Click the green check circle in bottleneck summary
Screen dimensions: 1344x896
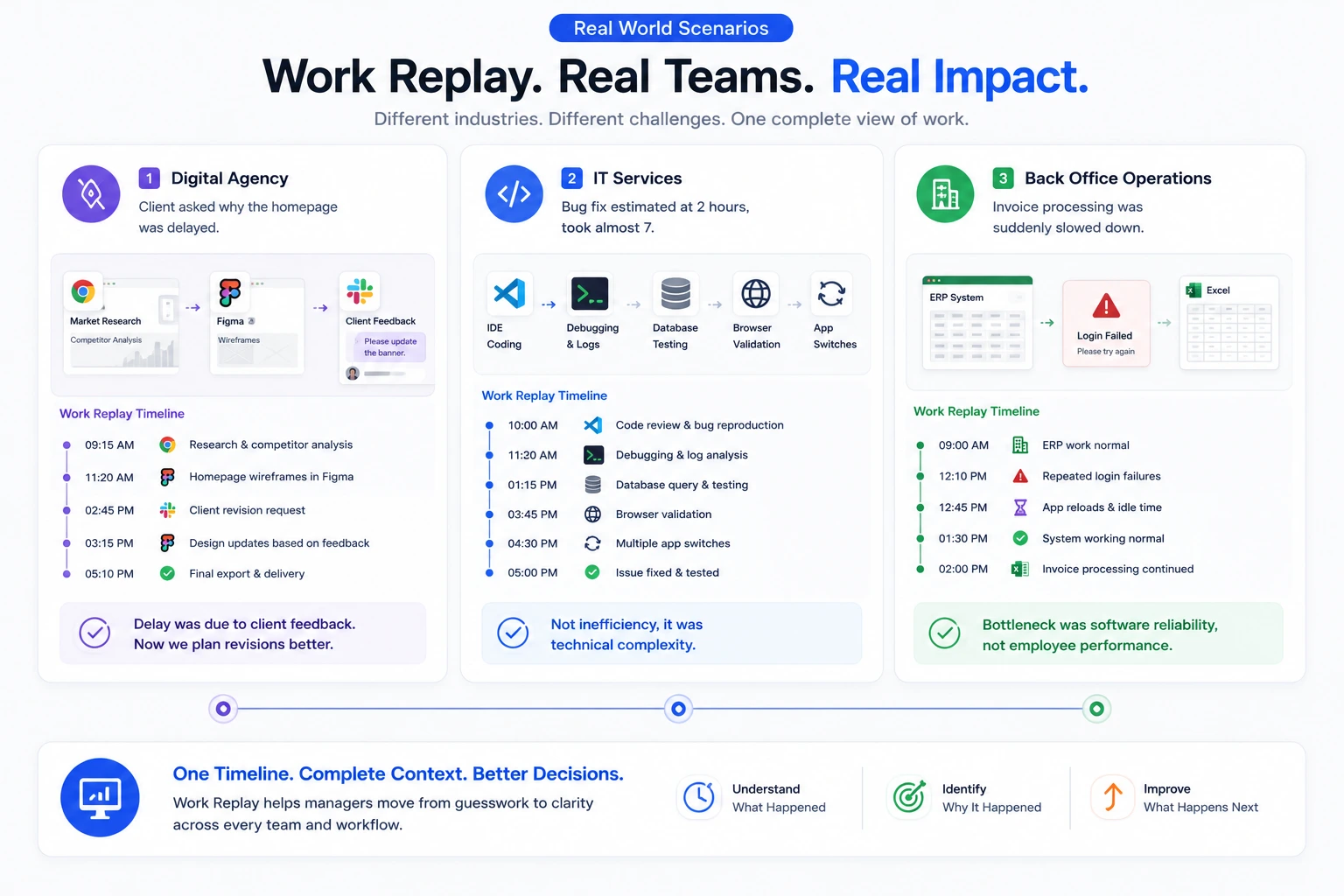coord(944,633)
